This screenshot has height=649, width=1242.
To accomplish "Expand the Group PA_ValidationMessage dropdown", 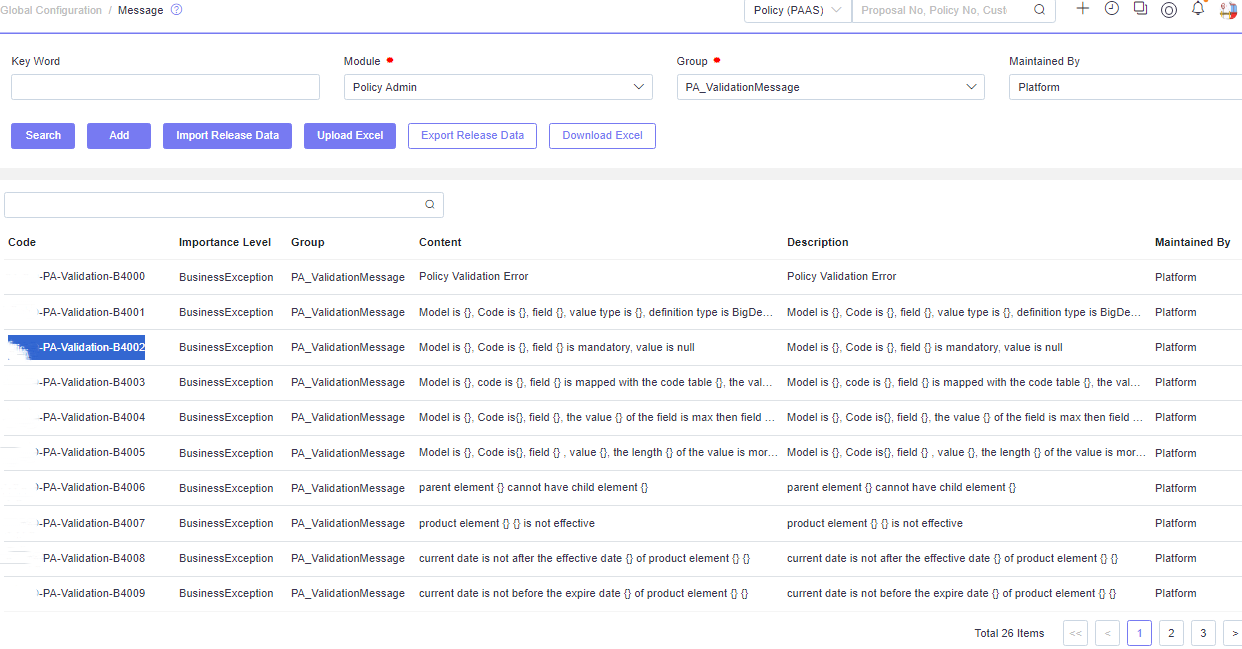I will 830,87.
